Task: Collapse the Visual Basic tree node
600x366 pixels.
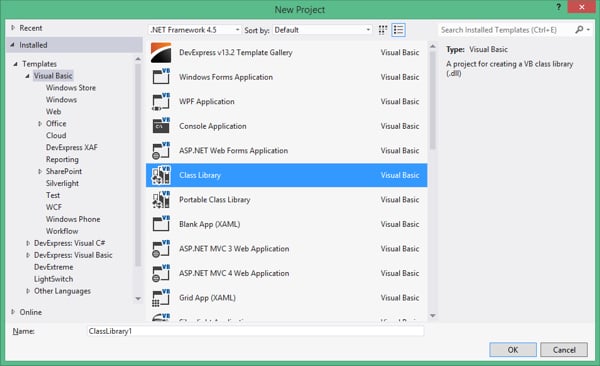Action: click(x=27, y=76)
